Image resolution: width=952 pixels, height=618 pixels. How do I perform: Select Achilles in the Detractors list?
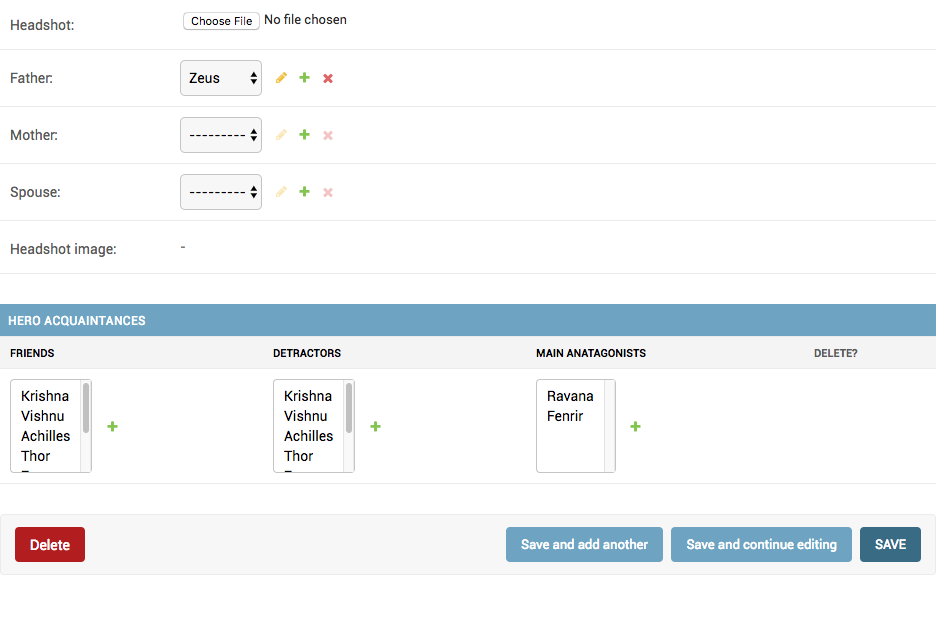tap(308, 436)
